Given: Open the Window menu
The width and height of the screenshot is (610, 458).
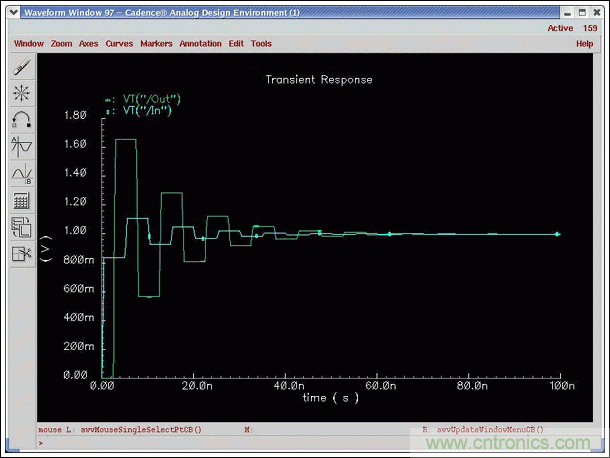Looking at the screenshot, I should (29, 44).
